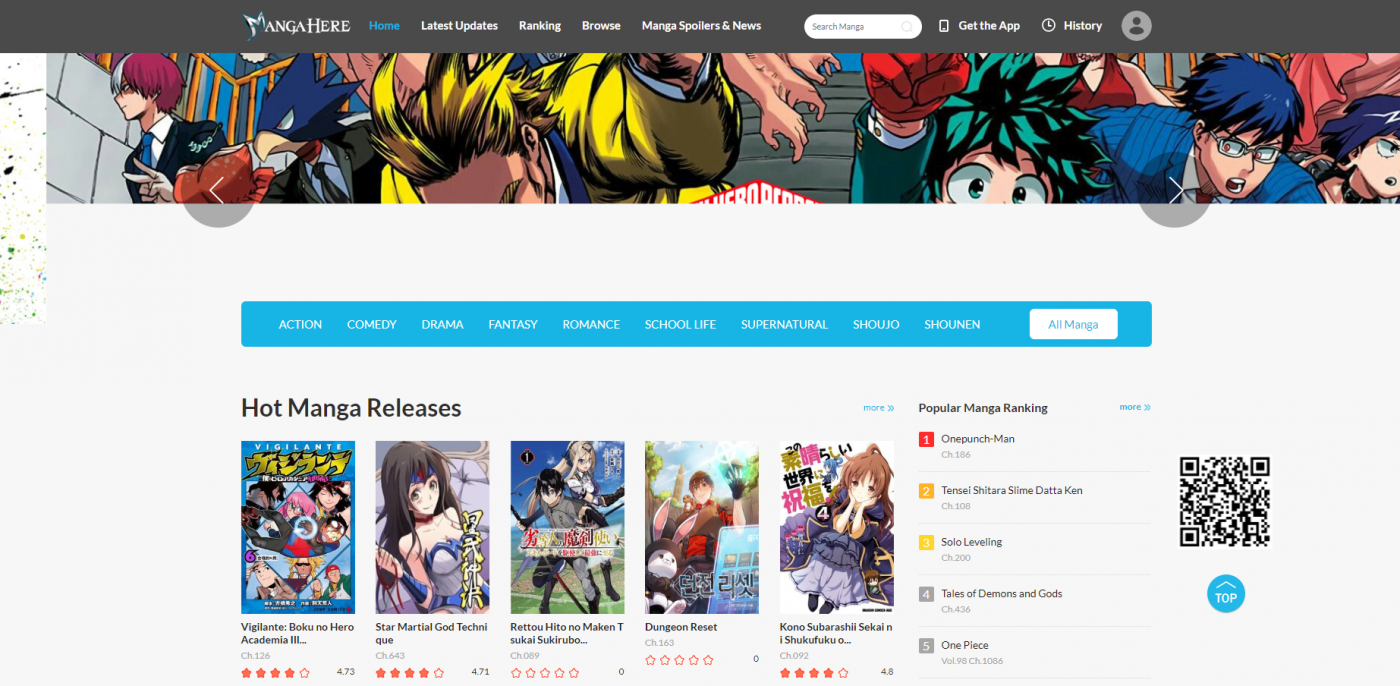1400x686 pixels.
Task: Open Tales of Demons and Gods
Action: point(1002,594)
